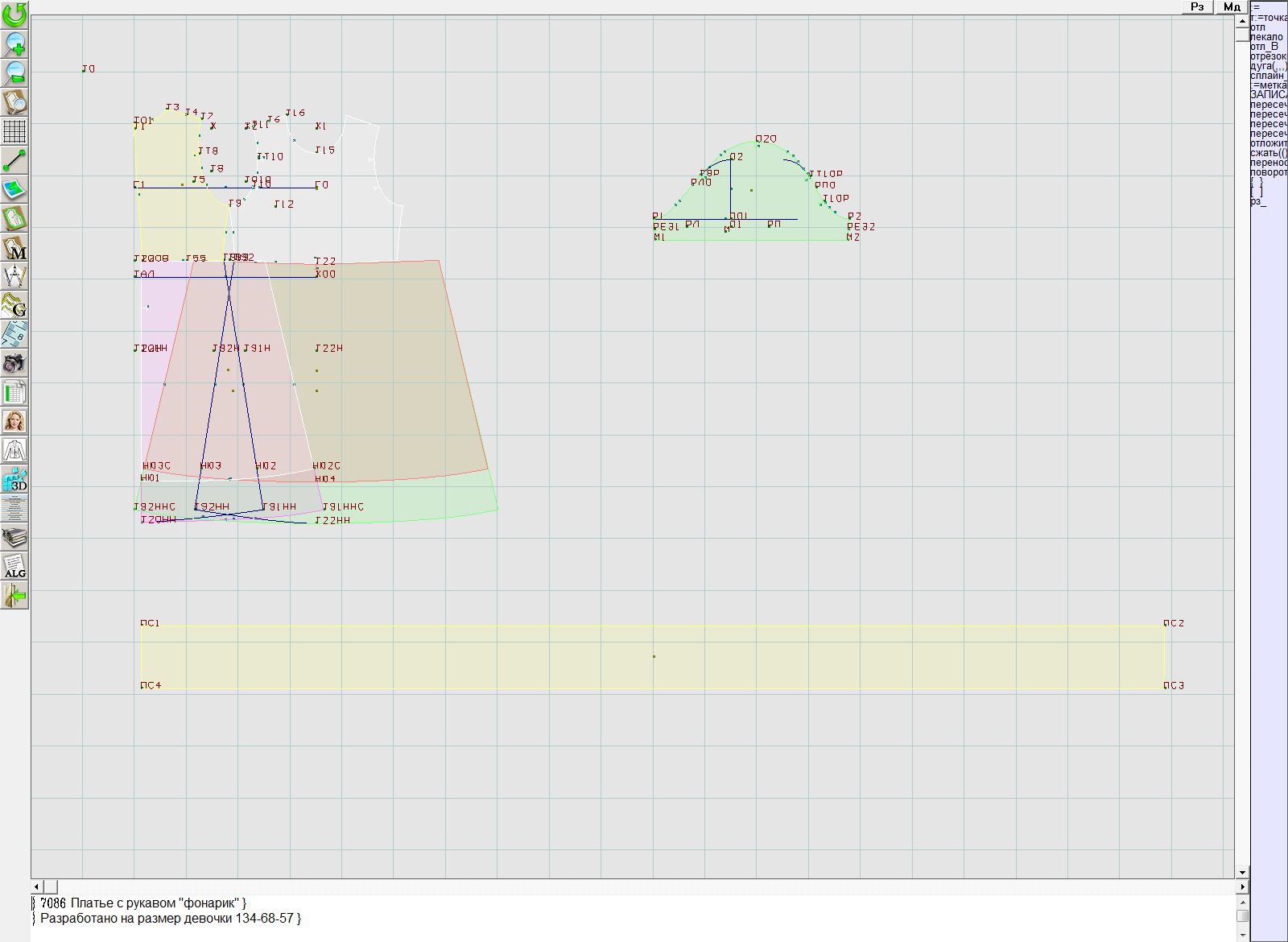Image resolution: width=1288 pixels, height=942 pixels.
Task: Open the stacked books library icon
Action: pos(14,537)
